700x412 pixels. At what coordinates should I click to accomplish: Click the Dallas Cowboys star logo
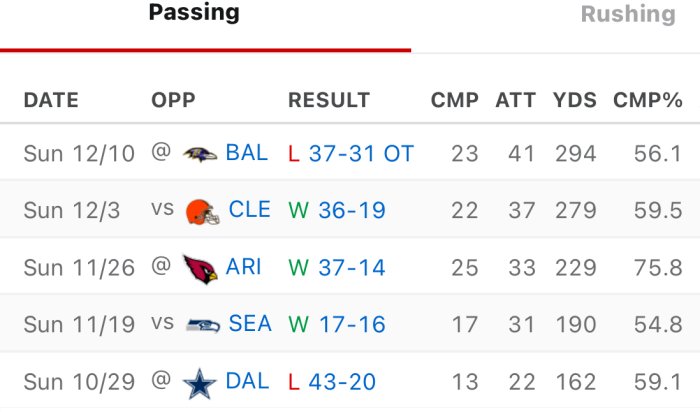(200, 382)
